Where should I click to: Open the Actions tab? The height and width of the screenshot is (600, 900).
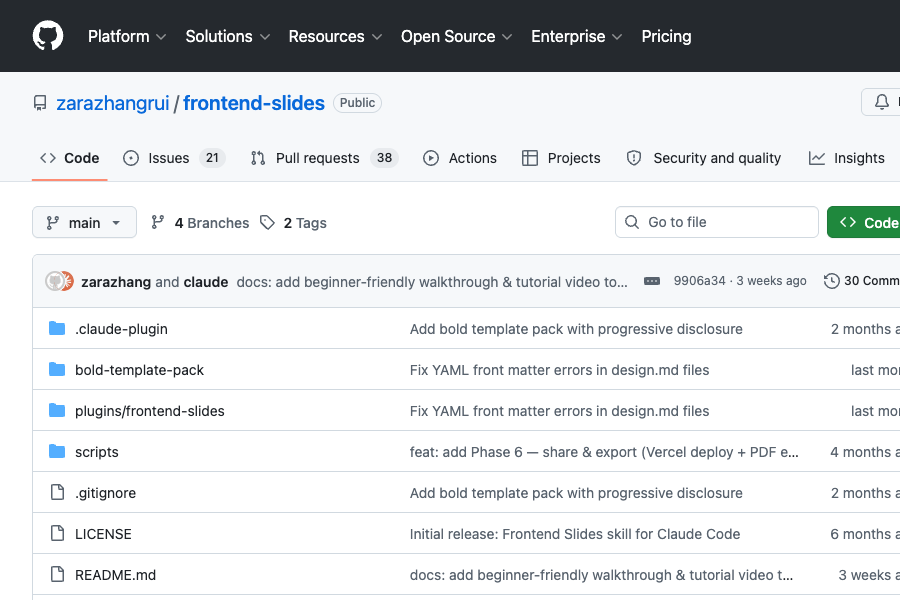[x=460, y=158]
